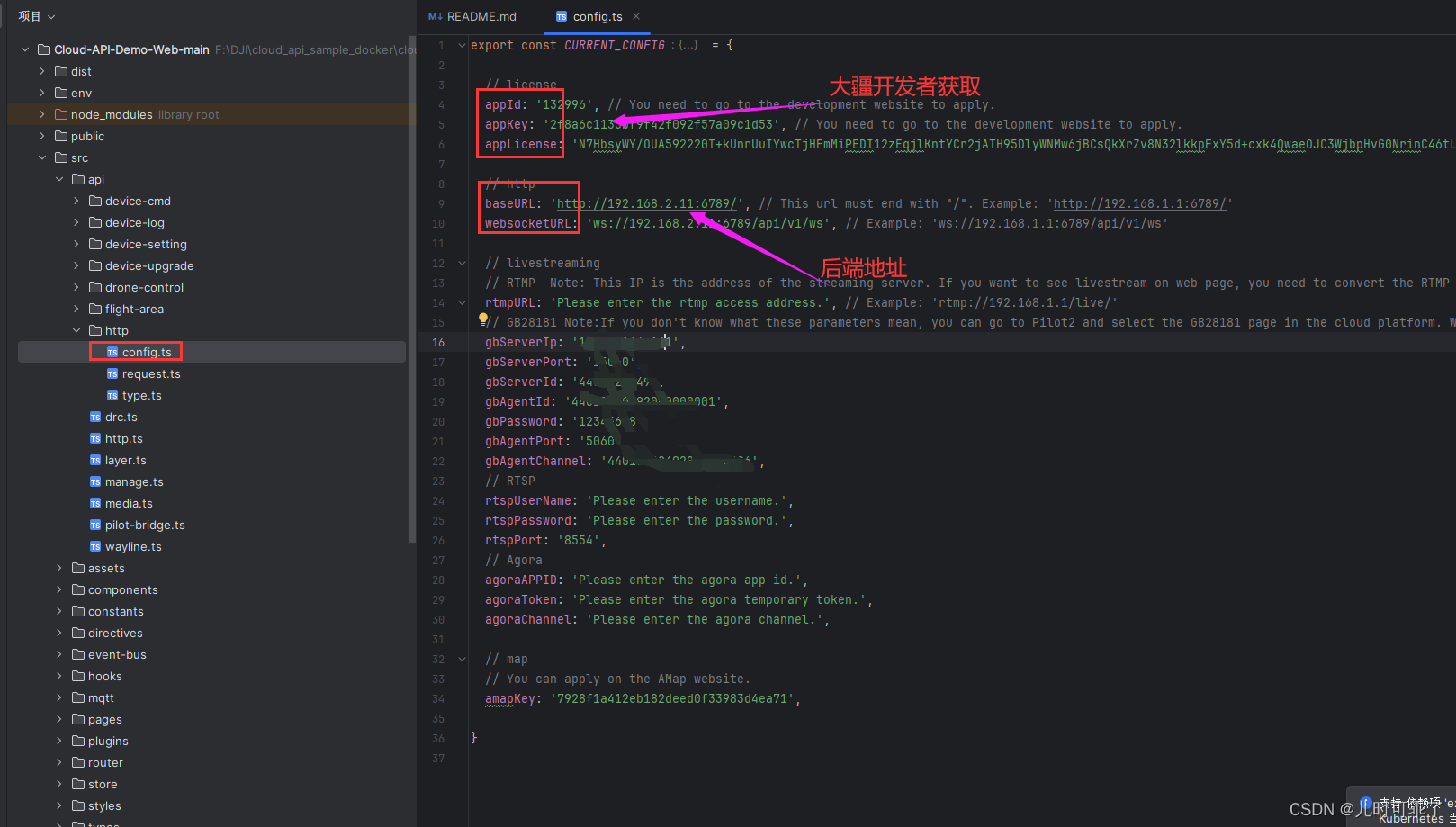Expand the hooks folder
This screenshot has width=1456, height=827.
click(59, 676)
